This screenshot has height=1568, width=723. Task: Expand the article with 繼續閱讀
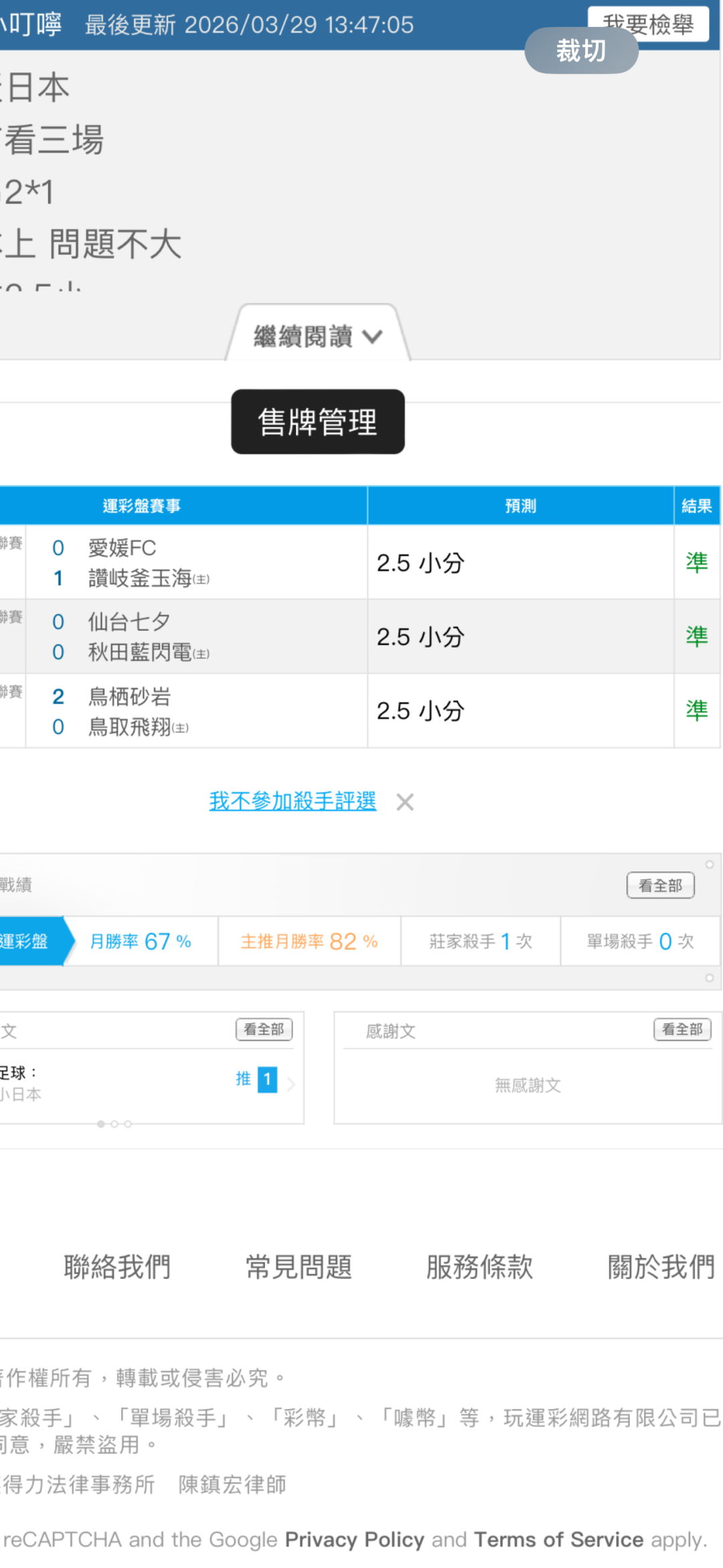[317, 336]
